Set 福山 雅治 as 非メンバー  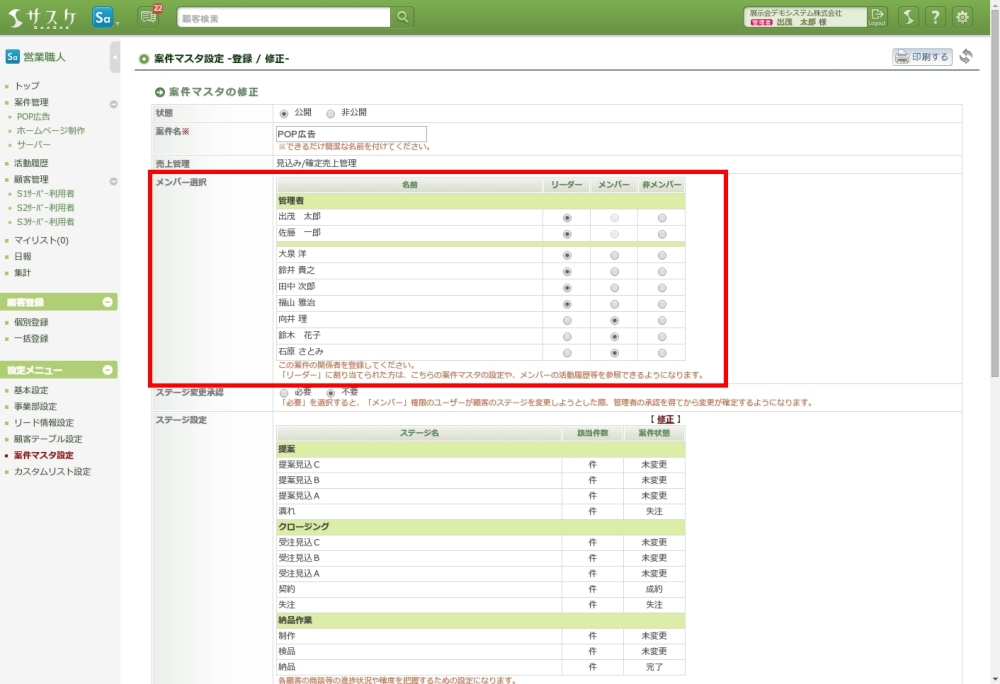pos(662,304)
